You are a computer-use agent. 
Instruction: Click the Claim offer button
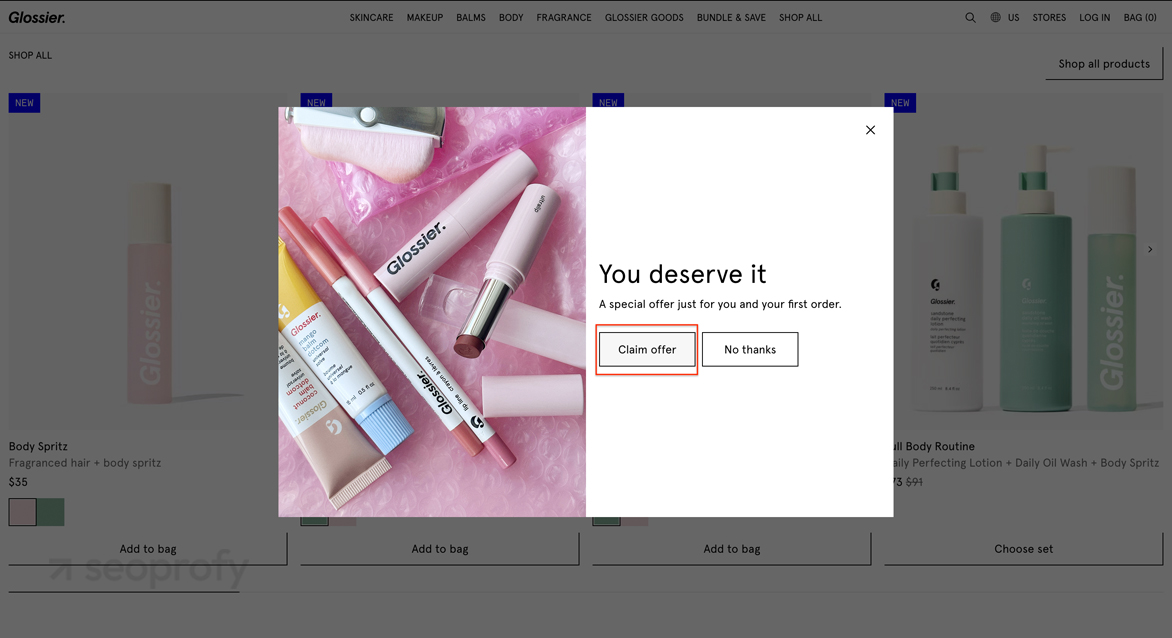647,350
